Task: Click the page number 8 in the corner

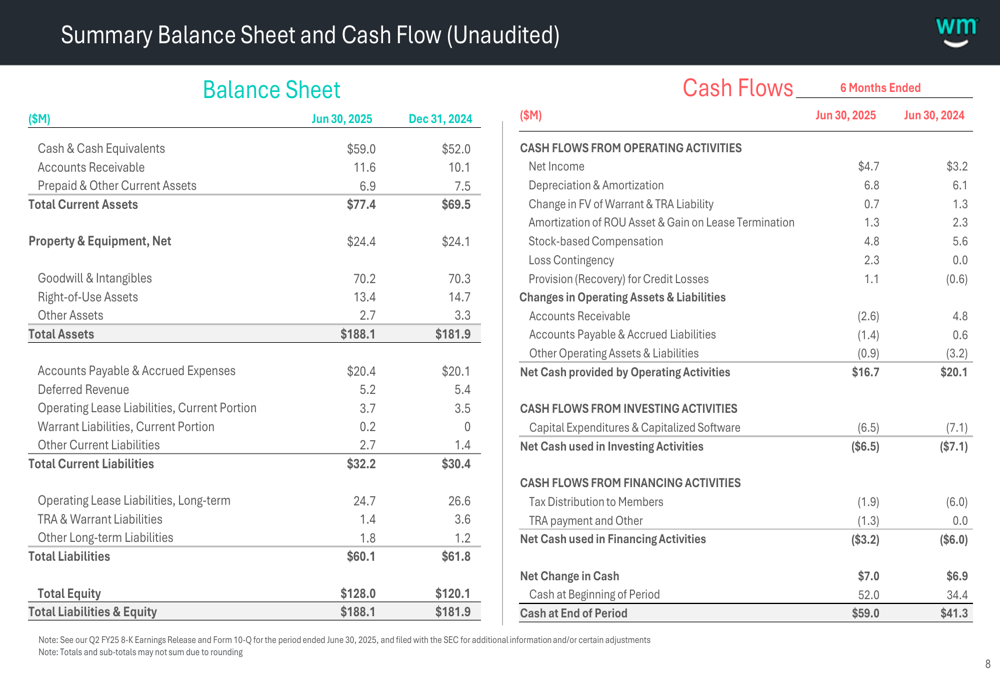Action: click(987, 664)
